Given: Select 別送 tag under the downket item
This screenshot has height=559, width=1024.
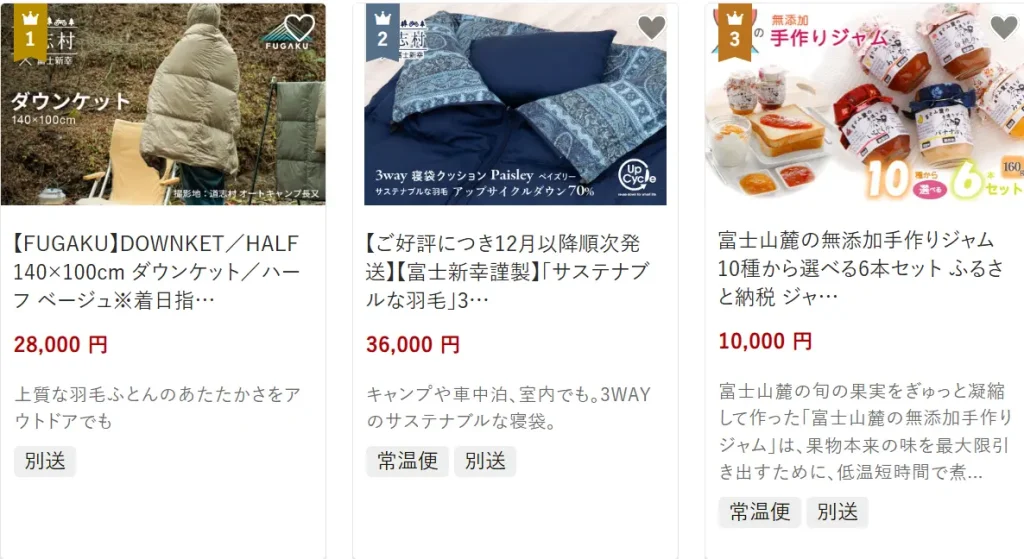Looking at the screenshot, I should 45,461.
